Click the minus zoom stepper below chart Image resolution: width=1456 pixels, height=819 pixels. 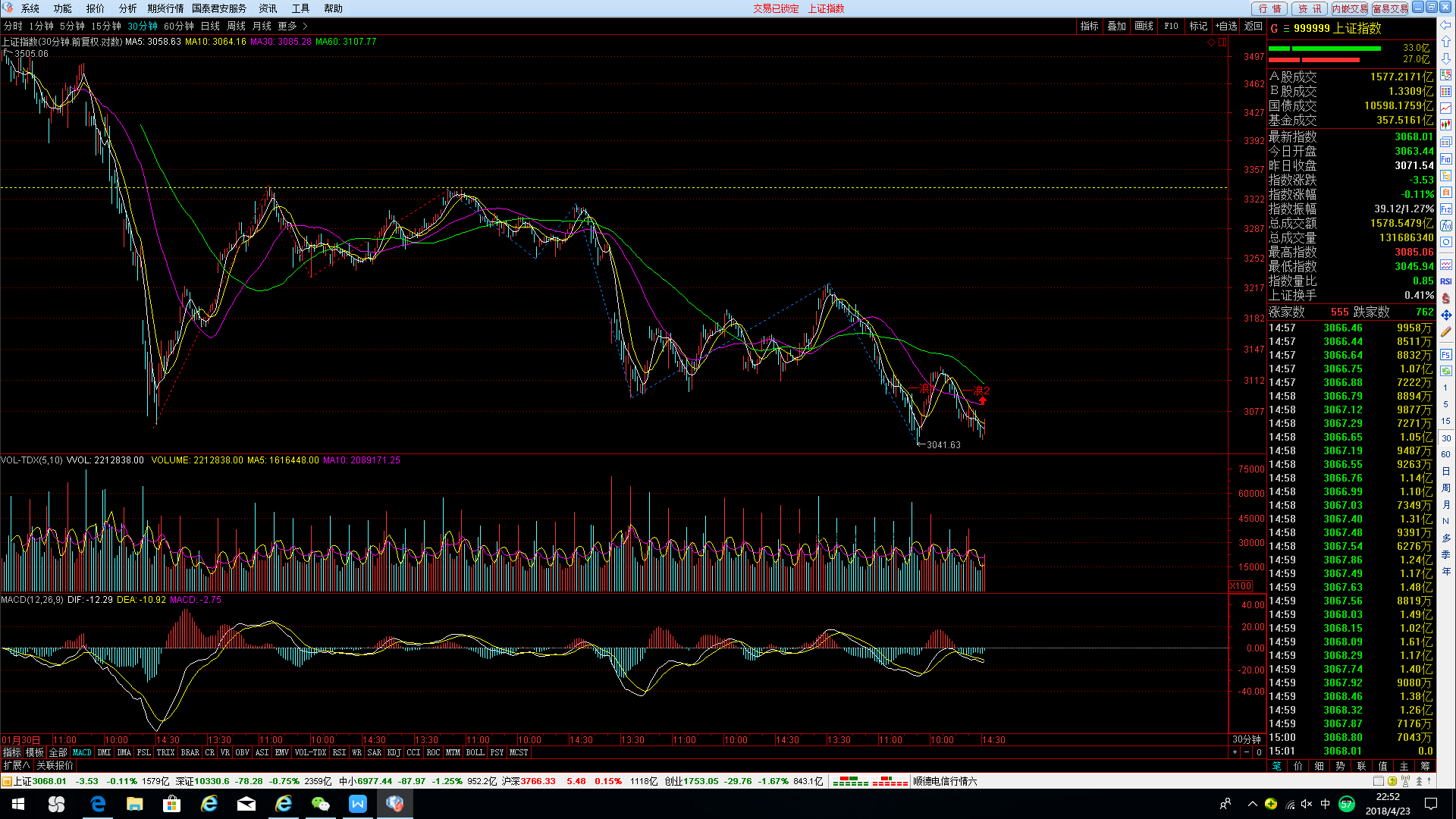[x=1247, y=752]
